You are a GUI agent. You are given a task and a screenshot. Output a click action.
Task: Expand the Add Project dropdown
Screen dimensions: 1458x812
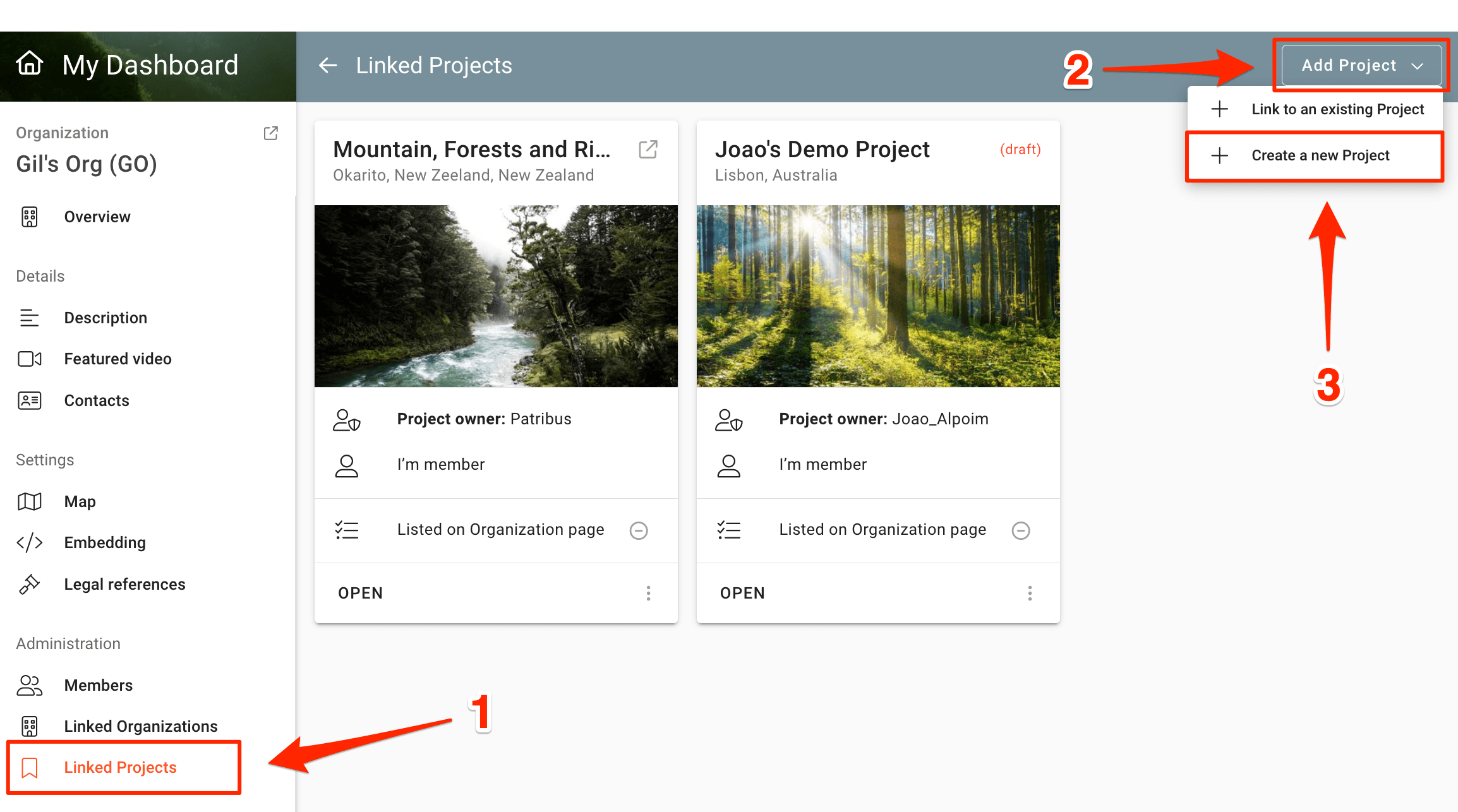pos(1361,66)
